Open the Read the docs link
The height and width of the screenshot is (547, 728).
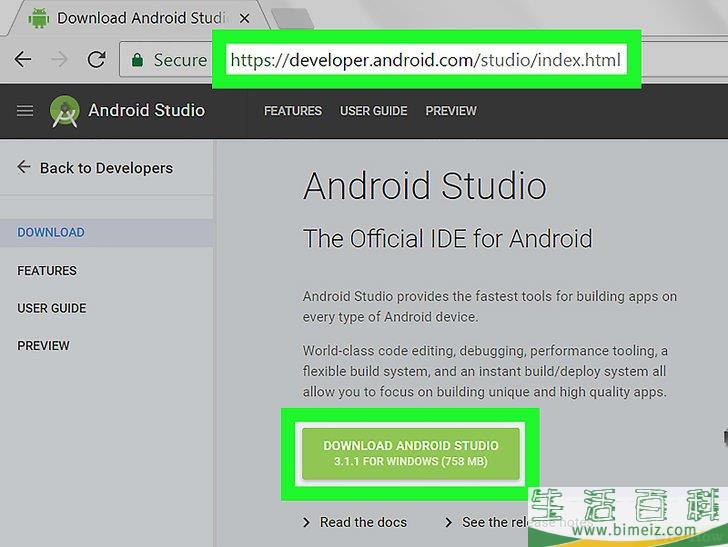(x=363, y=522)
